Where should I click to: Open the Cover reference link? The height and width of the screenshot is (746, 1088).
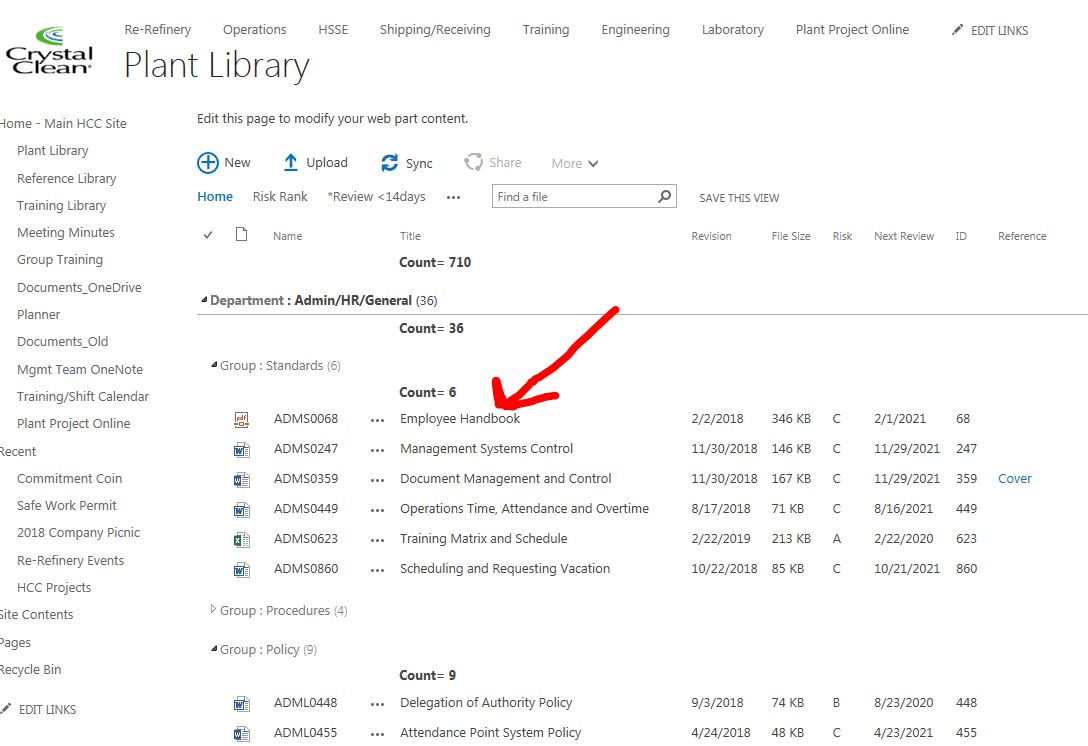[x=1014, y=479]
